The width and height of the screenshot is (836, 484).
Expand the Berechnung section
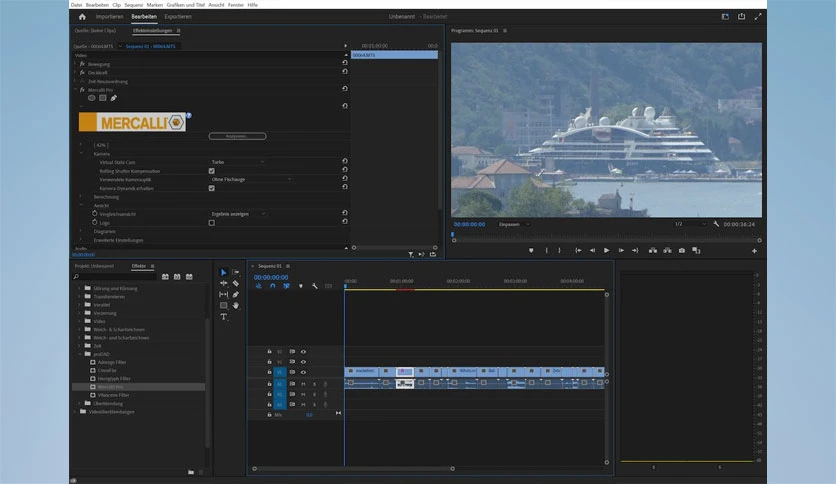(81, 197)
